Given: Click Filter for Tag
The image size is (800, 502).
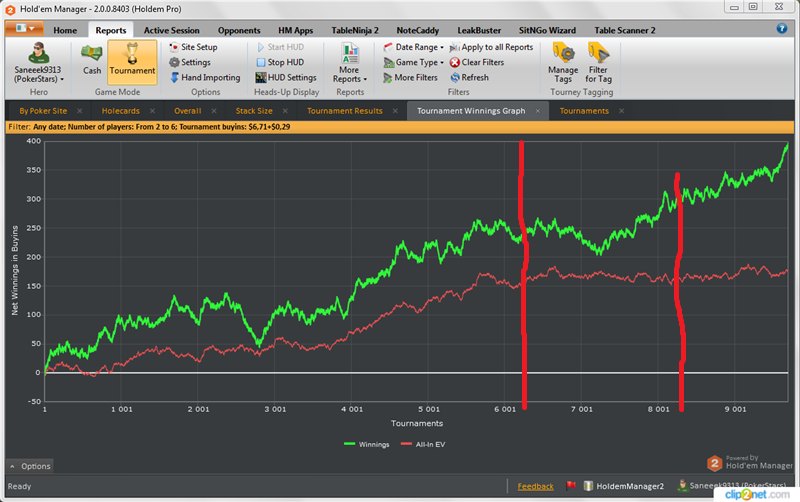Looking at the screenshot, I should [x=598, y=63].
